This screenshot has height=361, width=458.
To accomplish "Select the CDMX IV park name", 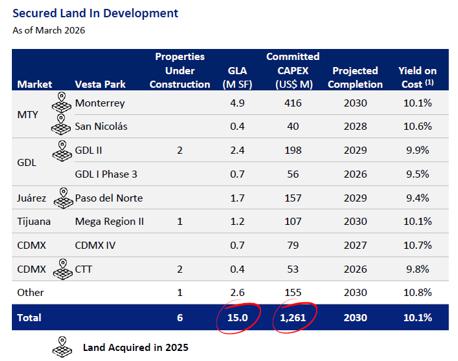I will click(95, 245).
